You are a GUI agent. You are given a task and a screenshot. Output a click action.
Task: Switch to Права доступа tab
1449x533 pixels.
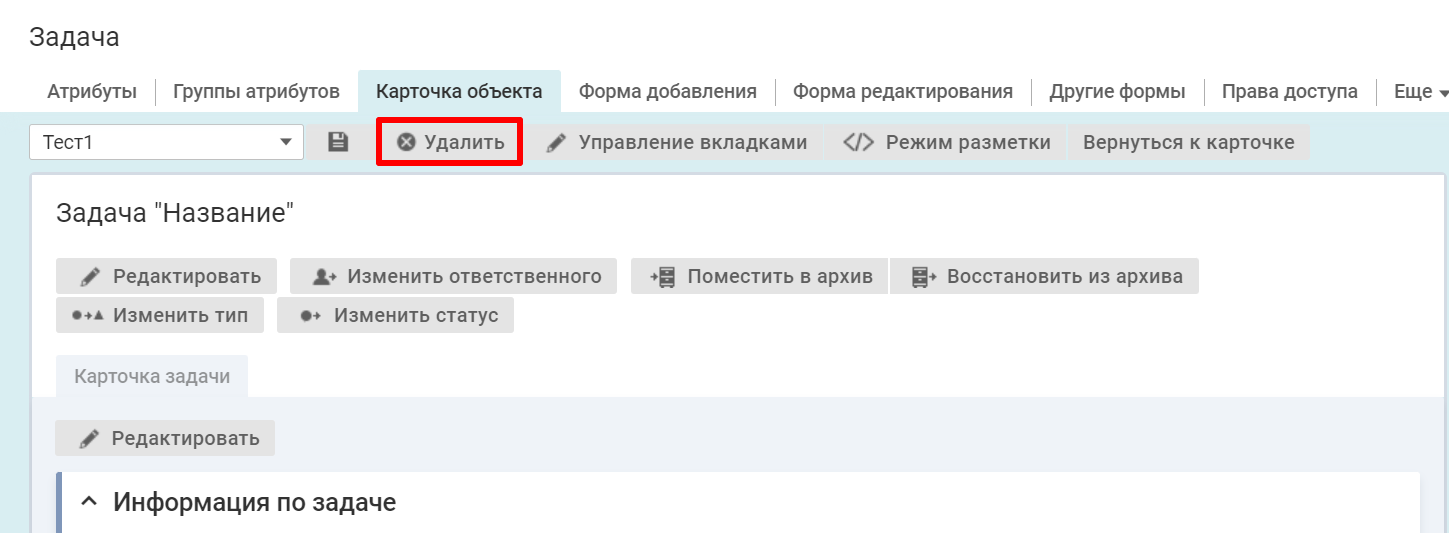pos(1289,92)
